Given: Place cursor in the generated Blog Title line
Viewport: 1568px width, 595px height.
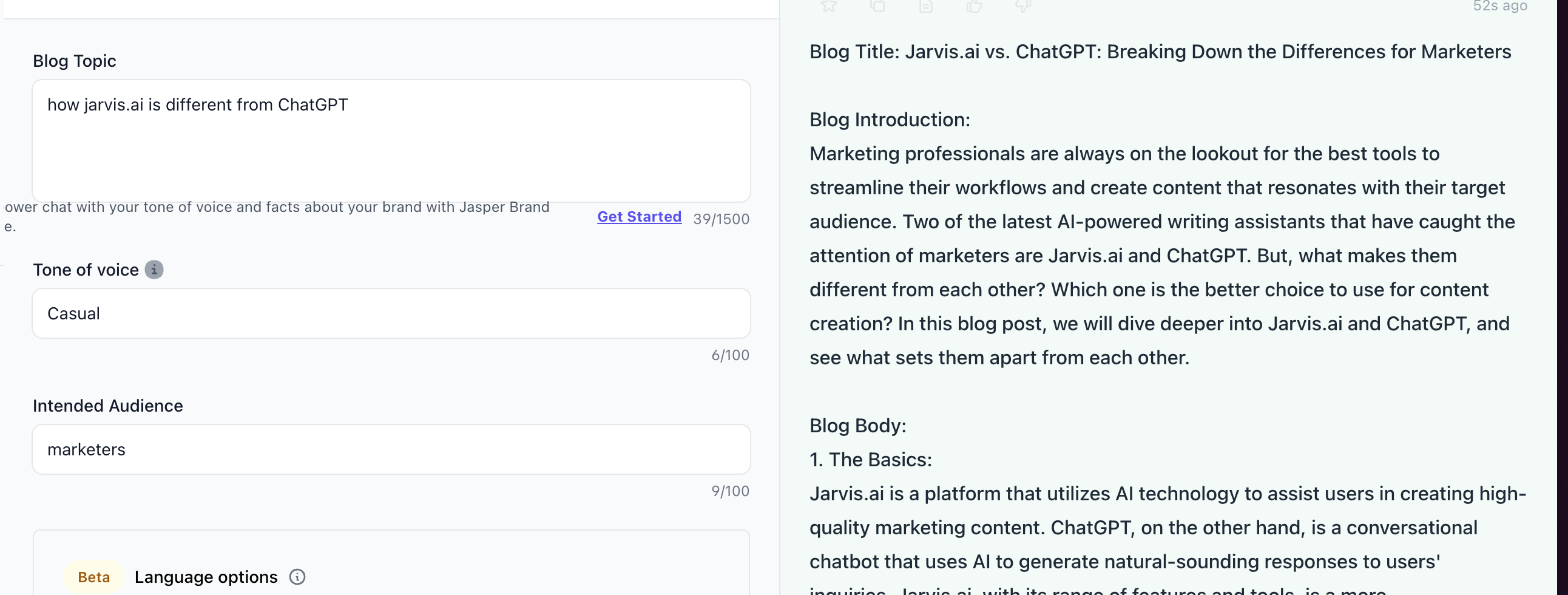Looking at the screenshot, I should point(1157,52).
